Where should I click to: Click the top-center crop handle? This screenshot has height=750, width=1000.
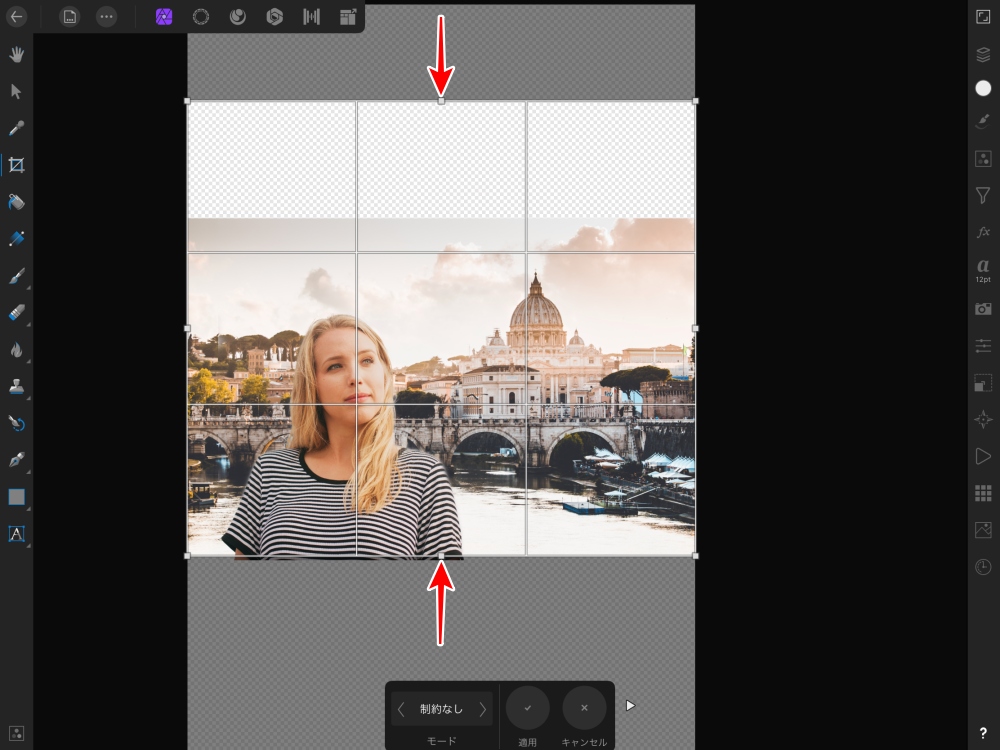[x=441, y=101]
